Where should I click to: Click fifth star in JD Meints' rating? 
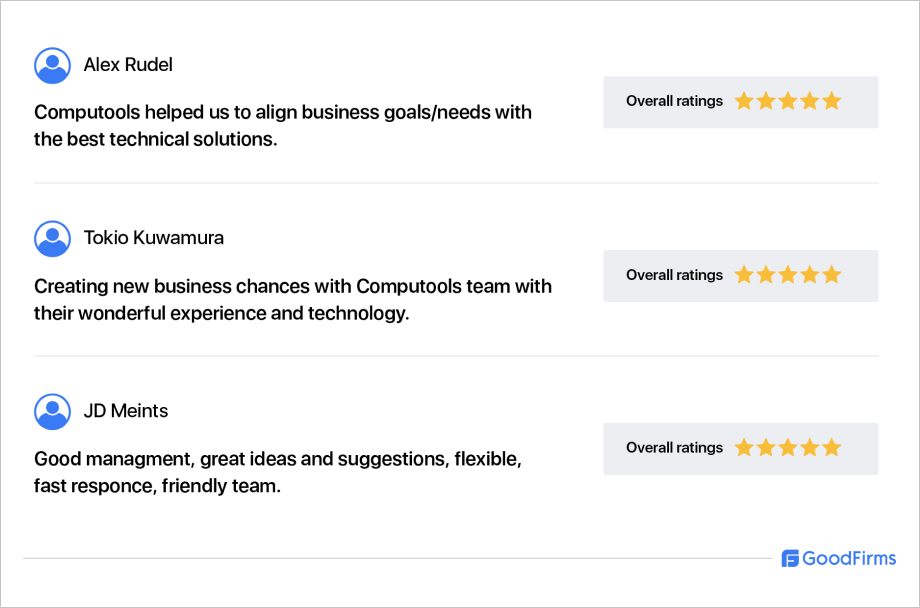tap(832, 448)
